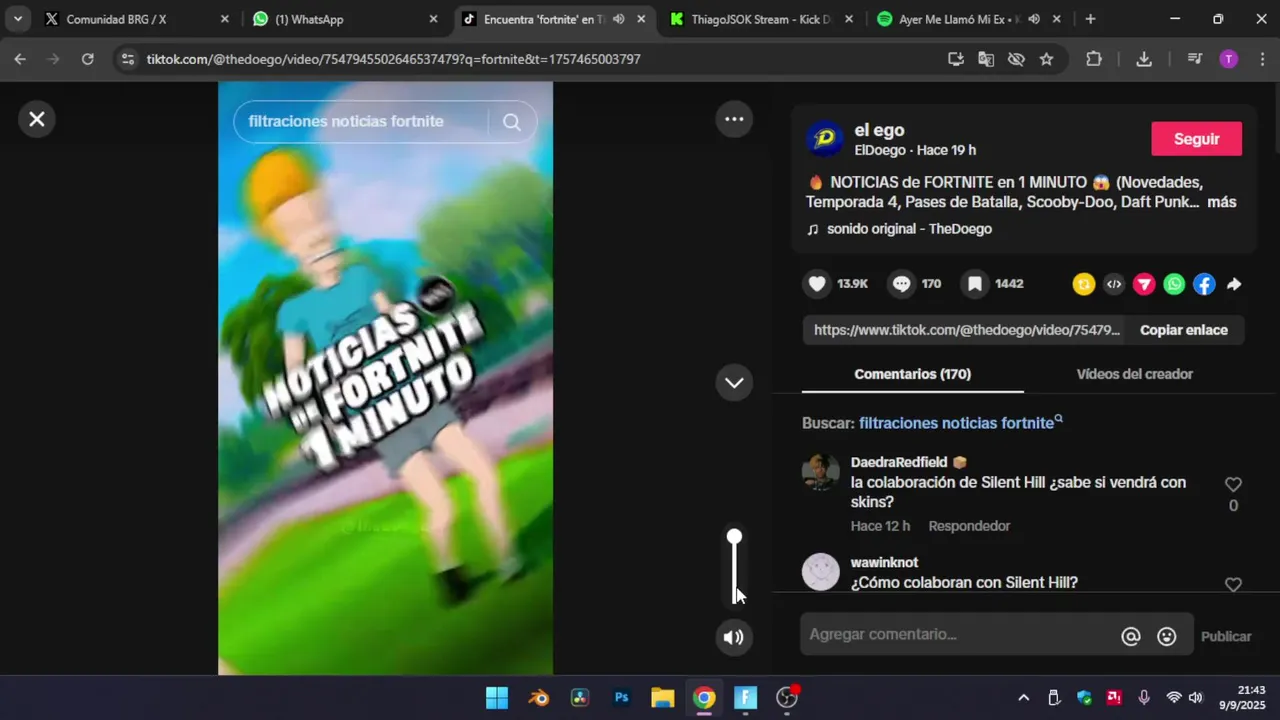Open Chrome extensions puzzle icon
The image size is (1280, 720).
[x=1094, y=59]
